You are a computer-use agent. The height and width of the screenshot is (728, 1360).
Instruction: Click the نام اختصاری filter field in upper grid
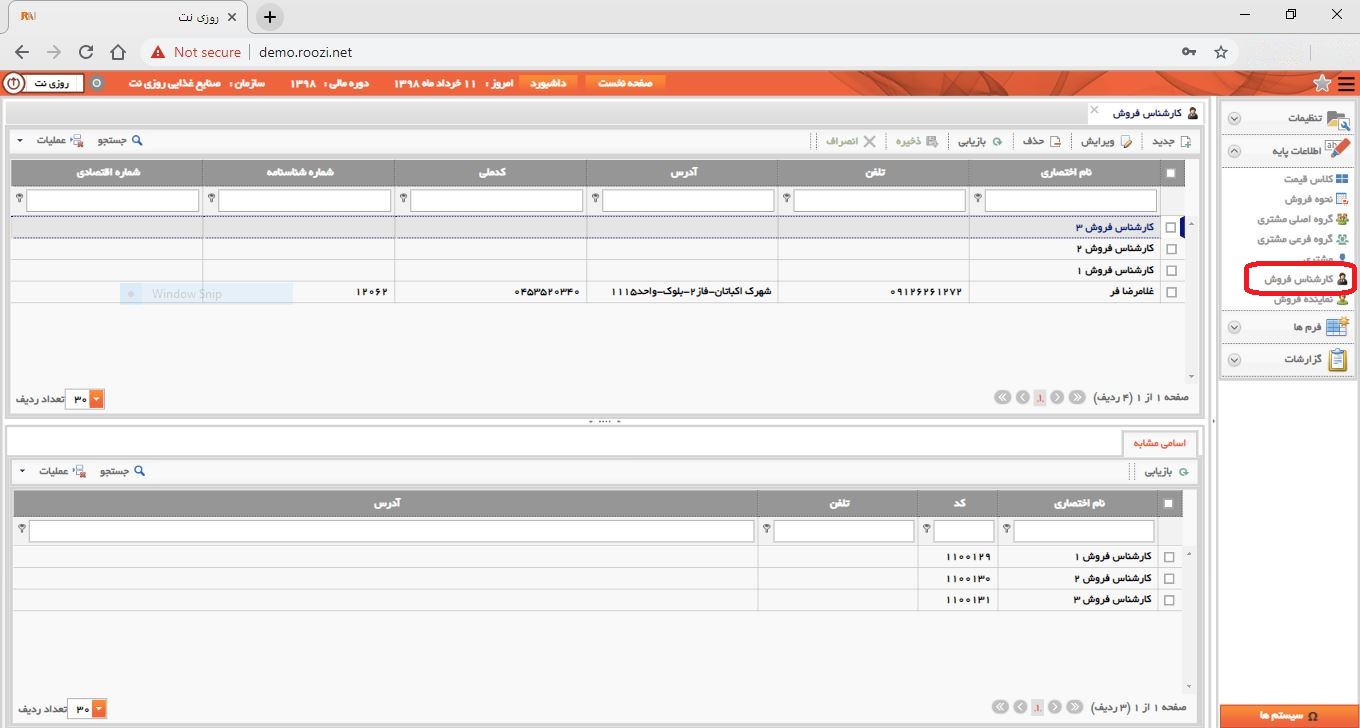click(x=1071, y=201)
